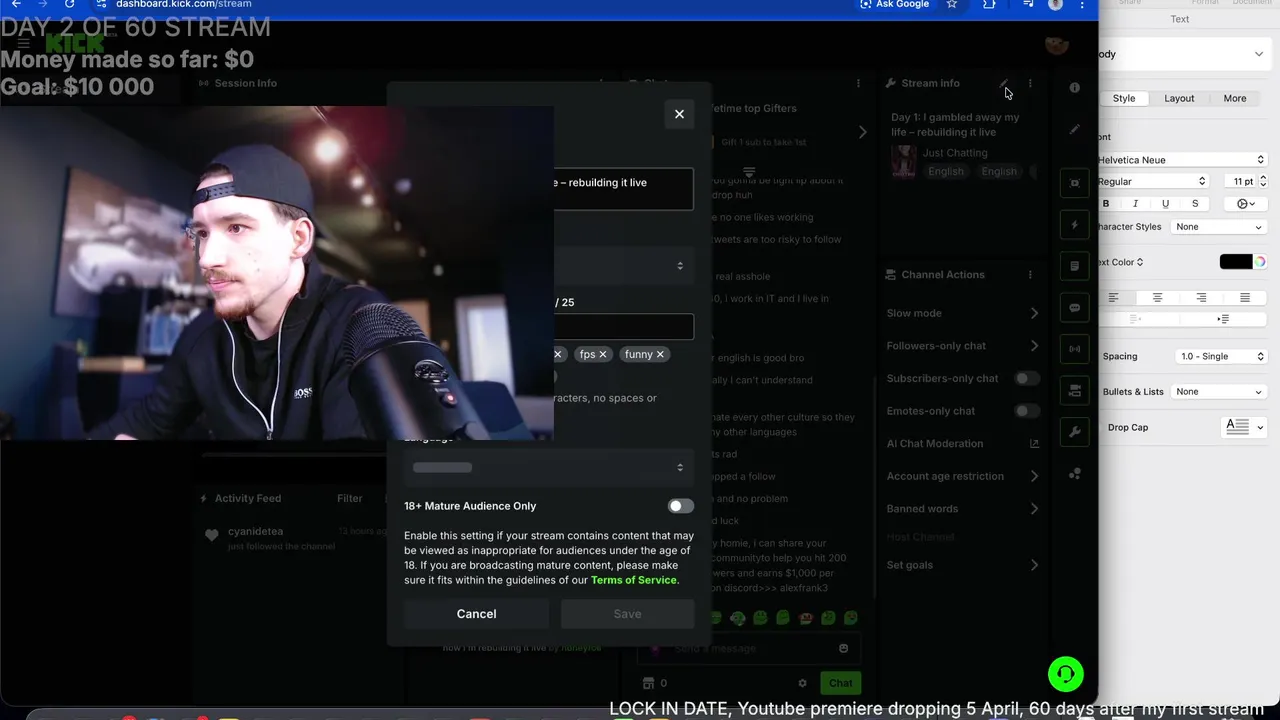Open Spacing 1.0 - Single dropdown
The height and width of the screenshot is (720, 1280).
(1221, 356)
